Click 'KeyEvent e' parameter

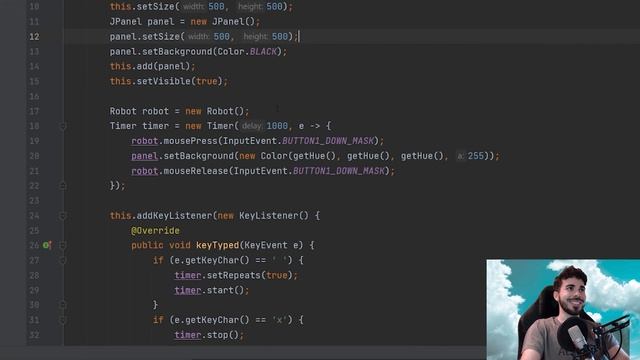(x=271, y=245)
